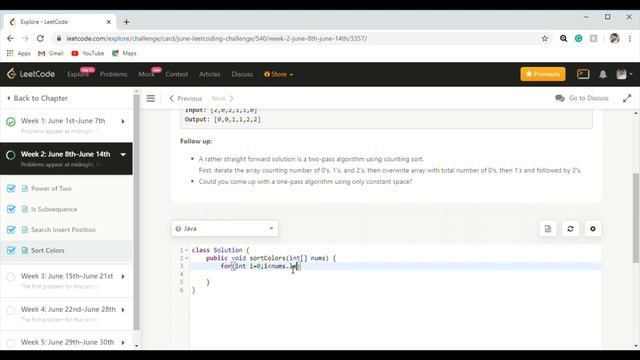Open the Problems menu item

click(x=113, y=74)
